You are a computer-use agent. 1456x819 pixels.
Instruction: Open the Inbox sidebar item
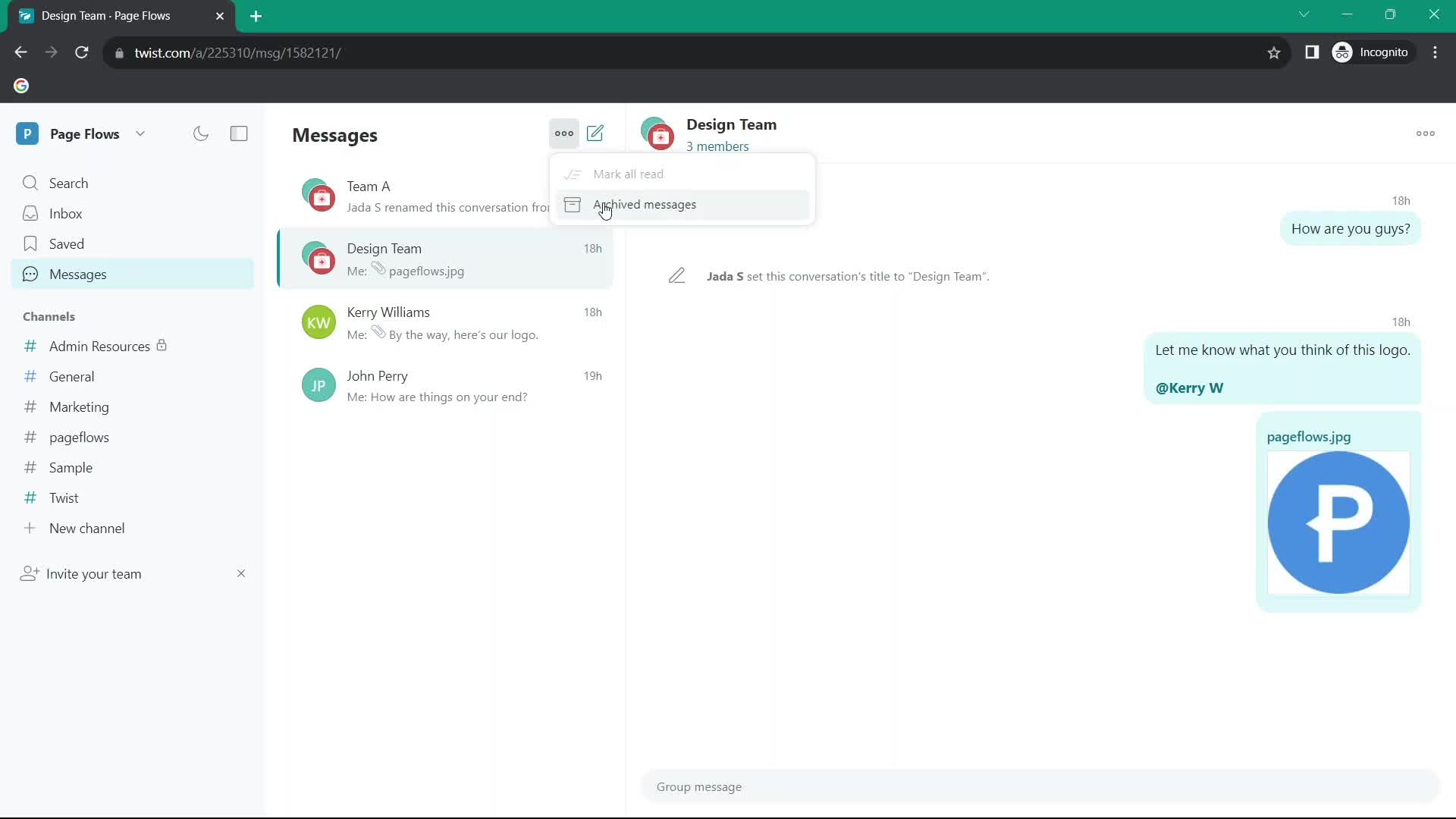tap(65, 213)
